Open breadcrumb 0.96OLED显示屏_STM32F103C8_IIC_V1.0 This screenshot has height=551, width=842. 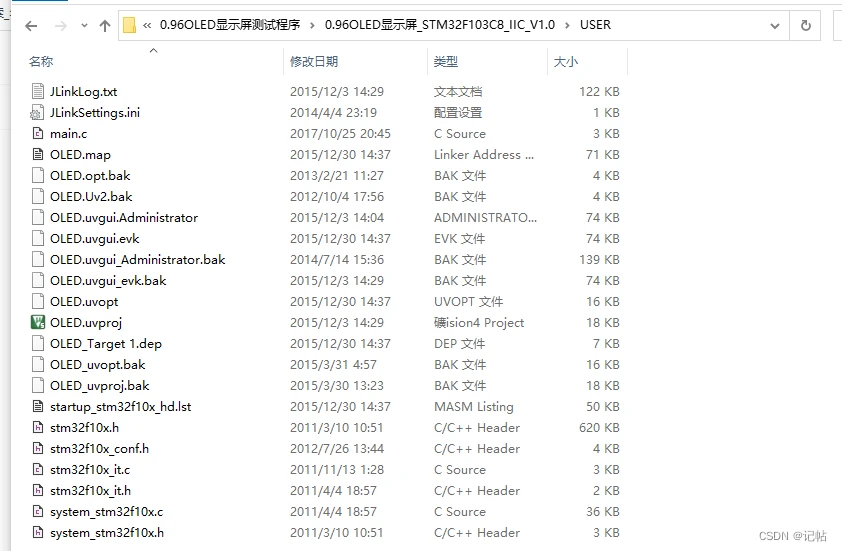tap(440, 25)
